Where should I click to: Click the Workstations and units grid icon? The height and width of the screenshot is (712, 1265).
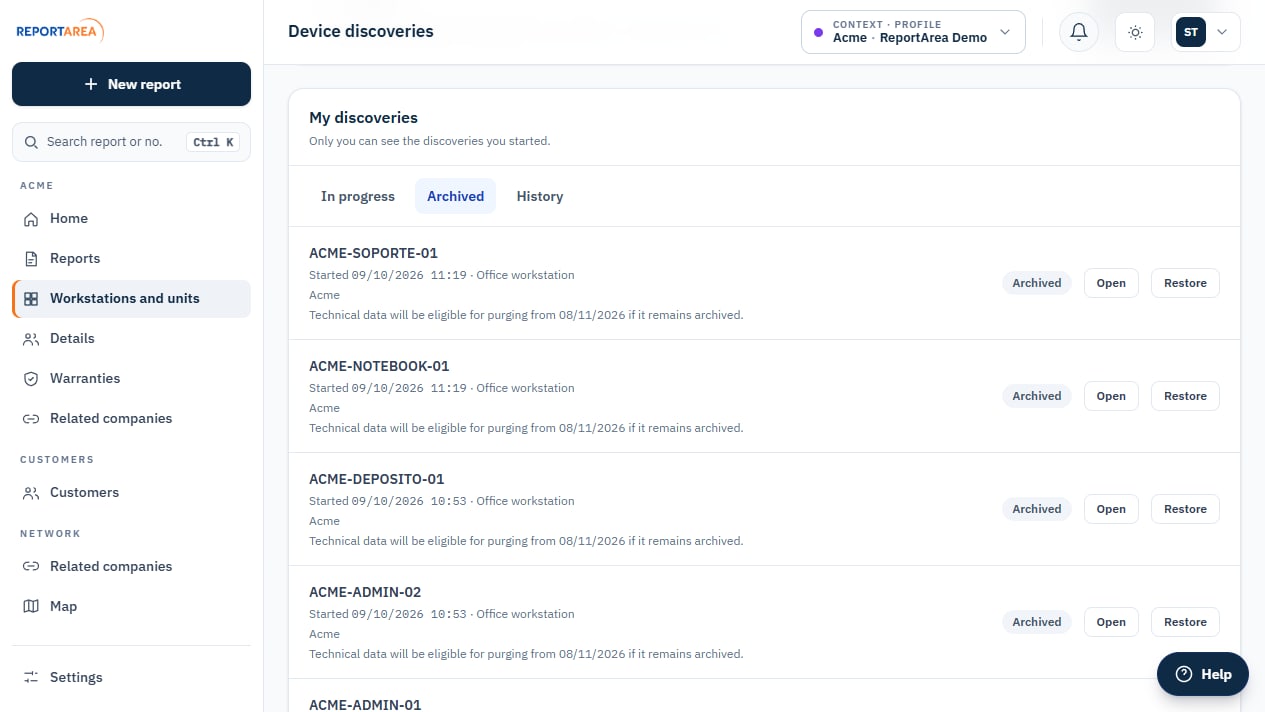(31, 299)
